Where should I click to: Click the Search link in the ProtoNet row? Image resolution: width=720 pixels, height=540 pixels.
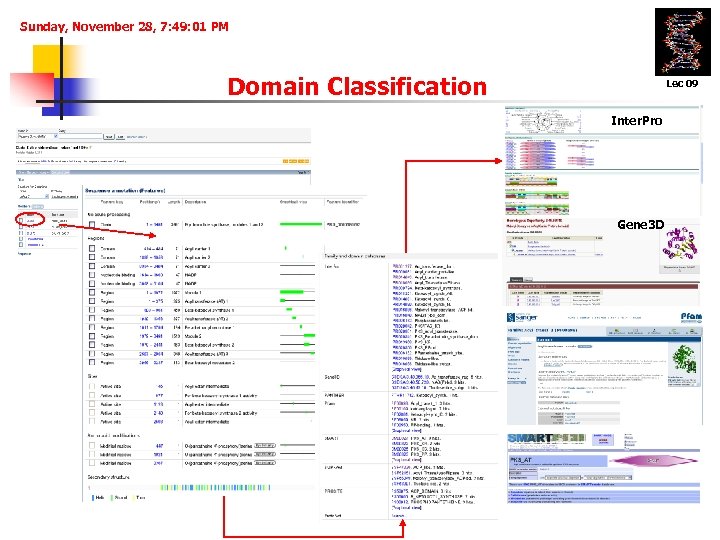coord(398,516)
